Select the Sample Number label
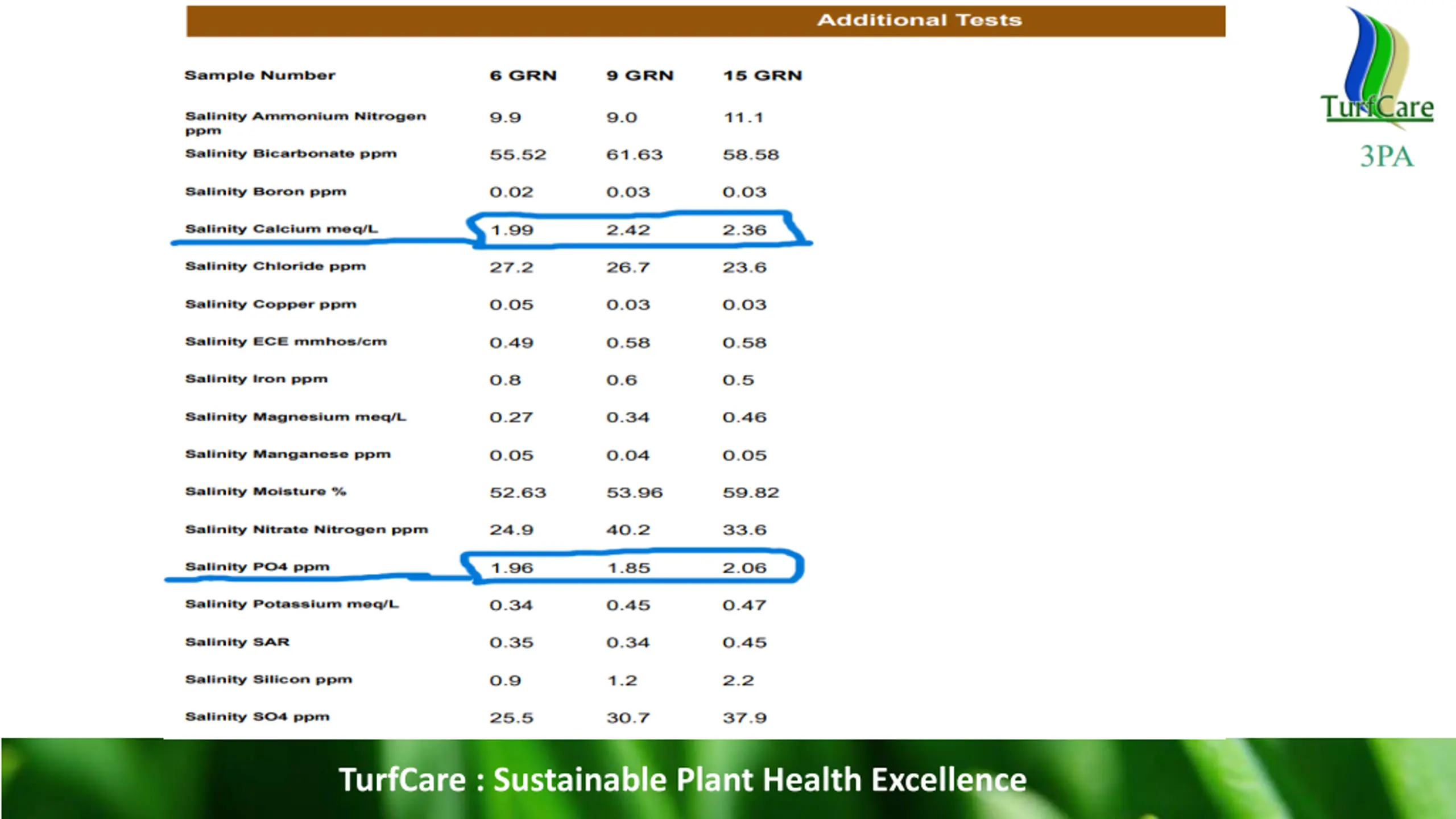Viewport: 1456px width, 819px height. click(x=260, y=76)
